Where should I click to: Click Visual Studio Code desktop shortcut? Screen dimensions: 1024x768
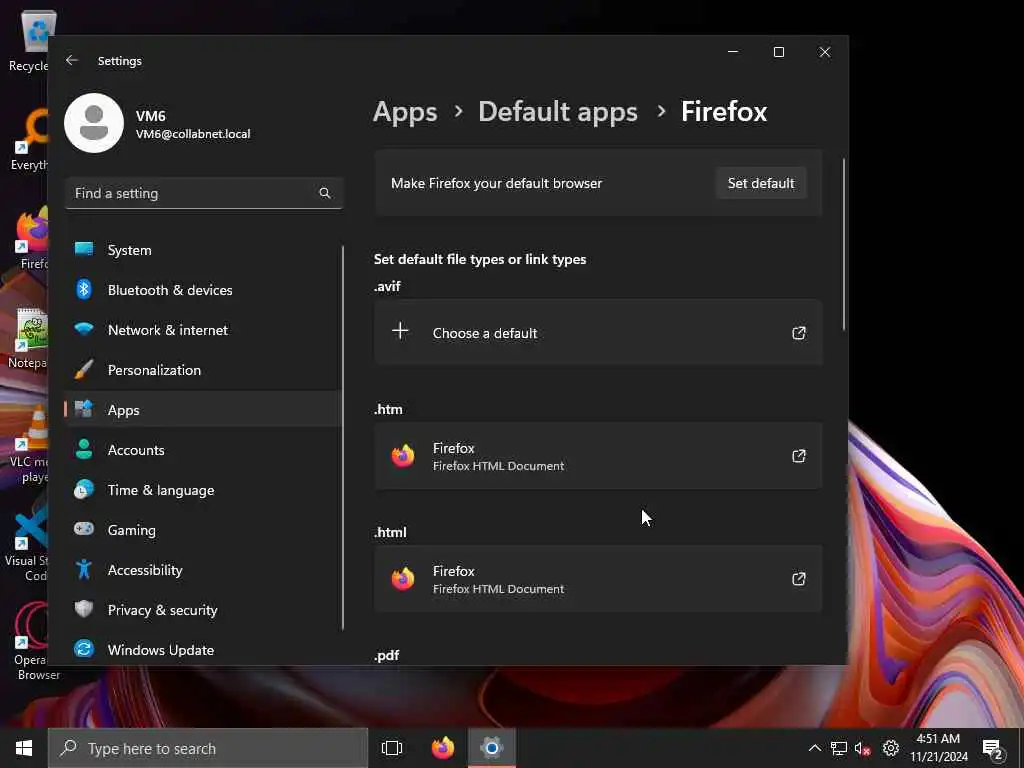coord(27,547)
